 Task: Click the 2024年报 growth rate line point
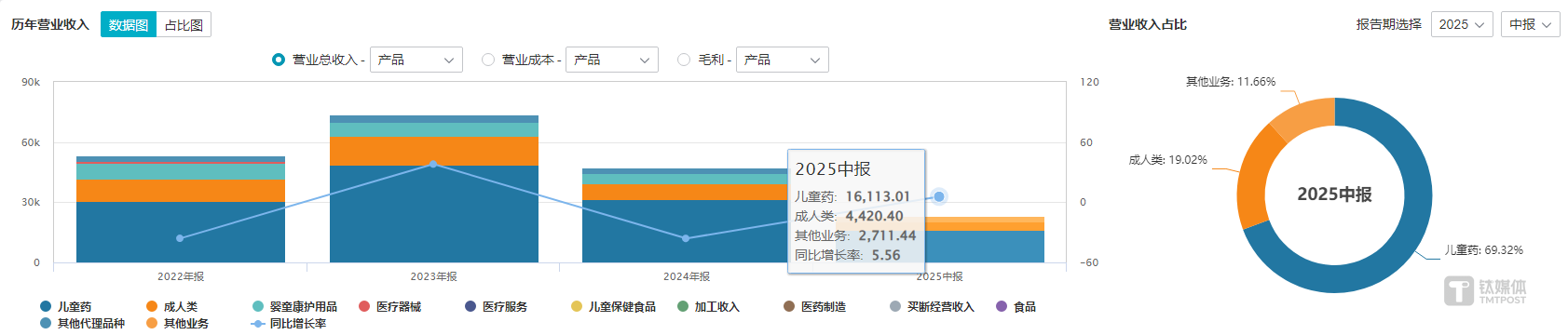pyautogui.click(x=686, y=238)
